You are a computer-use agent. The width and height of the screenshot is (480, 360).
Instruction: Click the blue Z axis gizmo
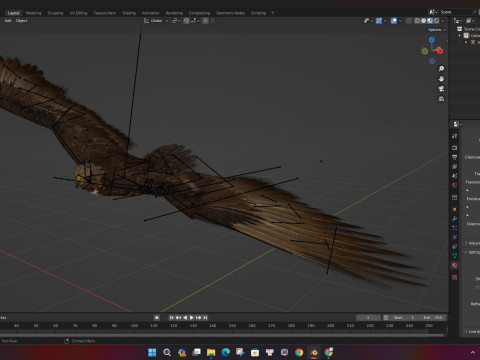pyautogui.click(x=432, y=40)
